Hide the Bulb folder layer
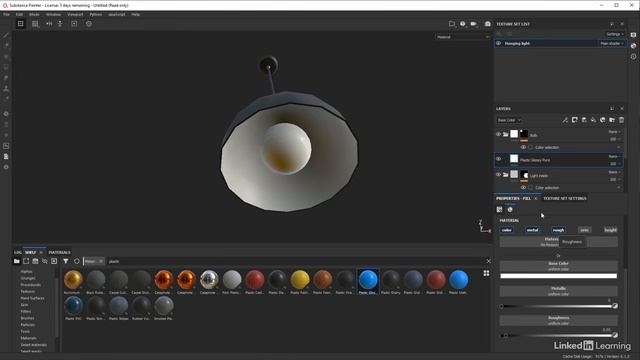Screen dimensions: 640x360 click(x=498, y=134)
